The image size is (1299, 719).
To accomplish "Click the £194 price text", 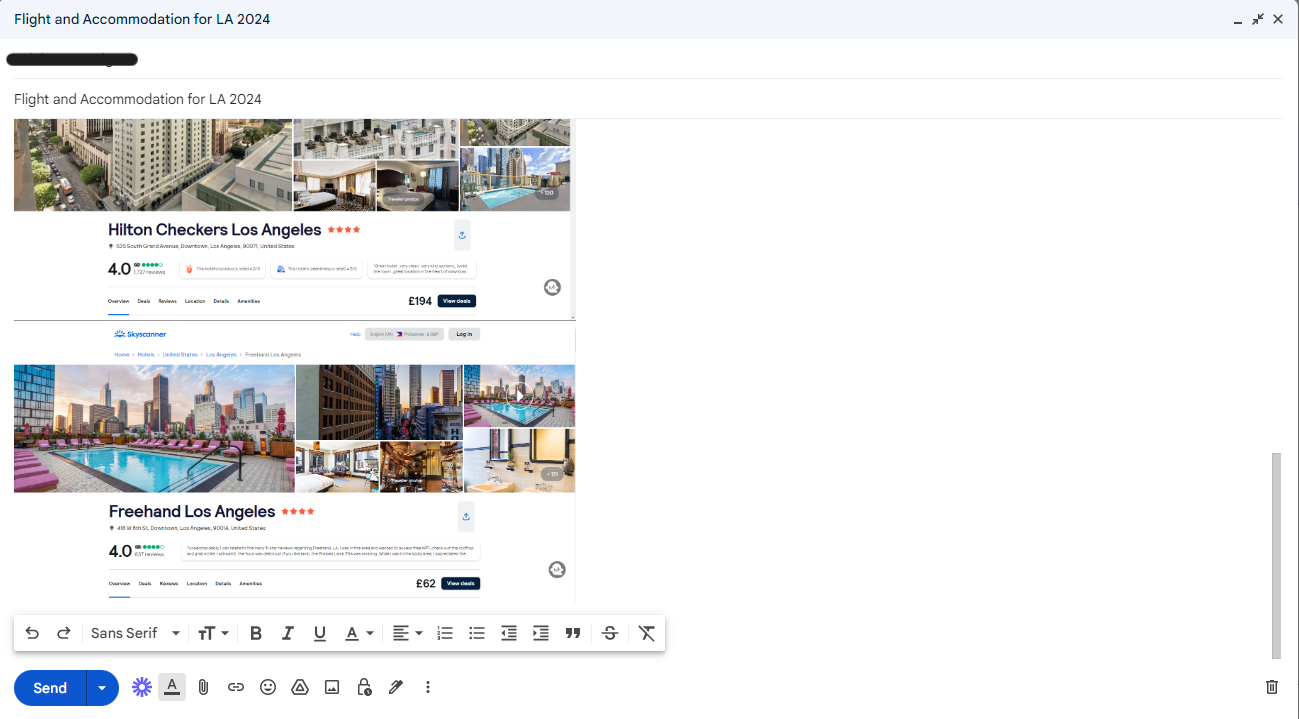I will (x=420, y=301).
